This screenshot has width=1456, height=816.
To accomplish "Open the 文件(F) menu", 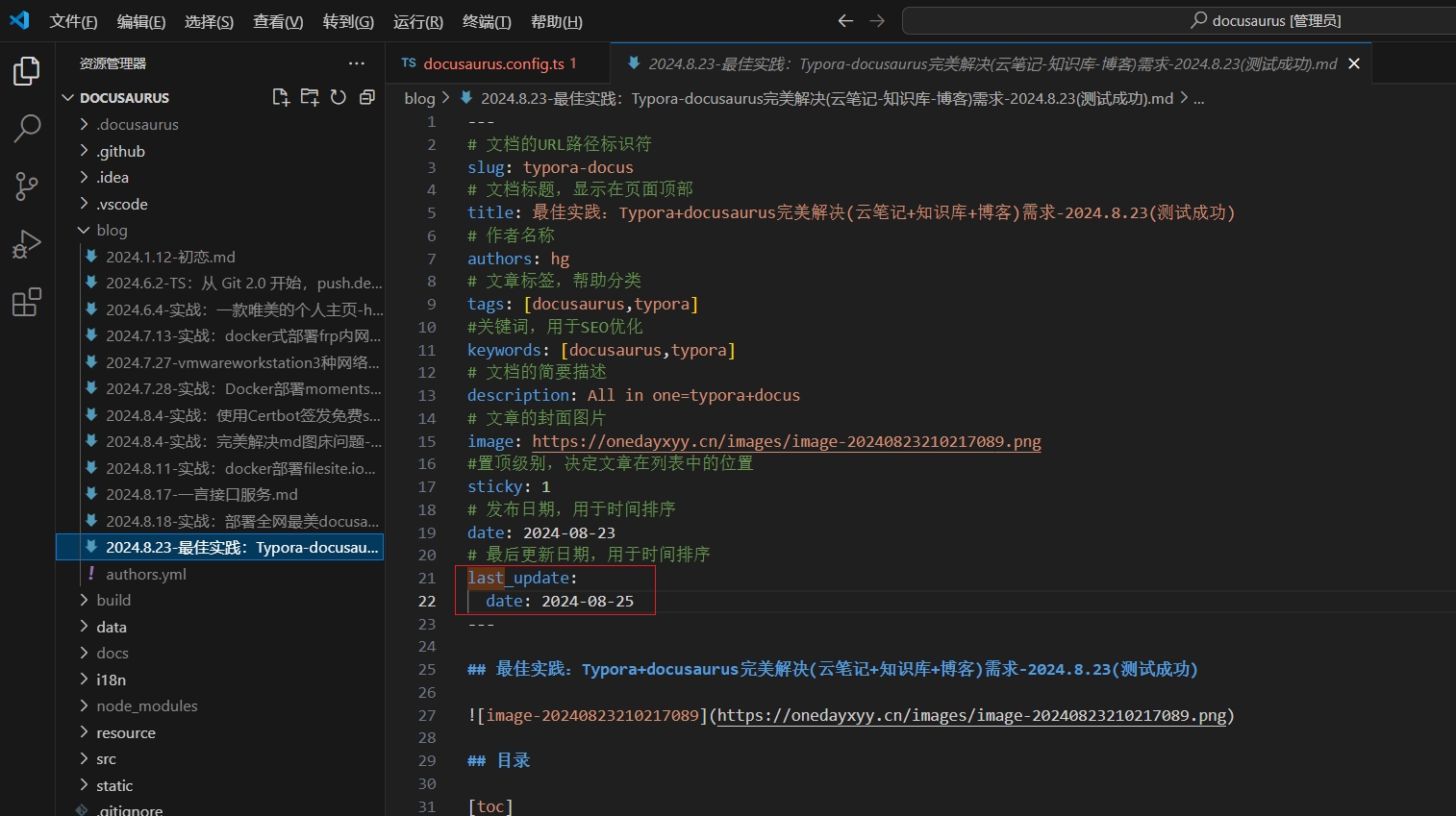I will point(73,21).
